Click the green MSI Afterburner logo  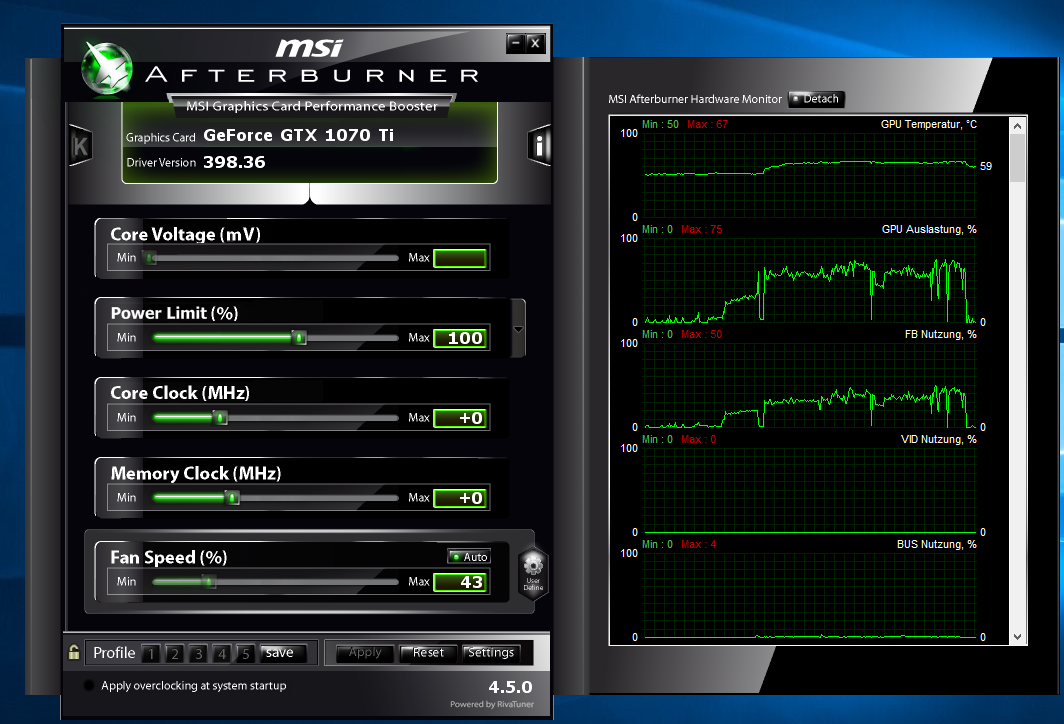(x=107, y=69)
